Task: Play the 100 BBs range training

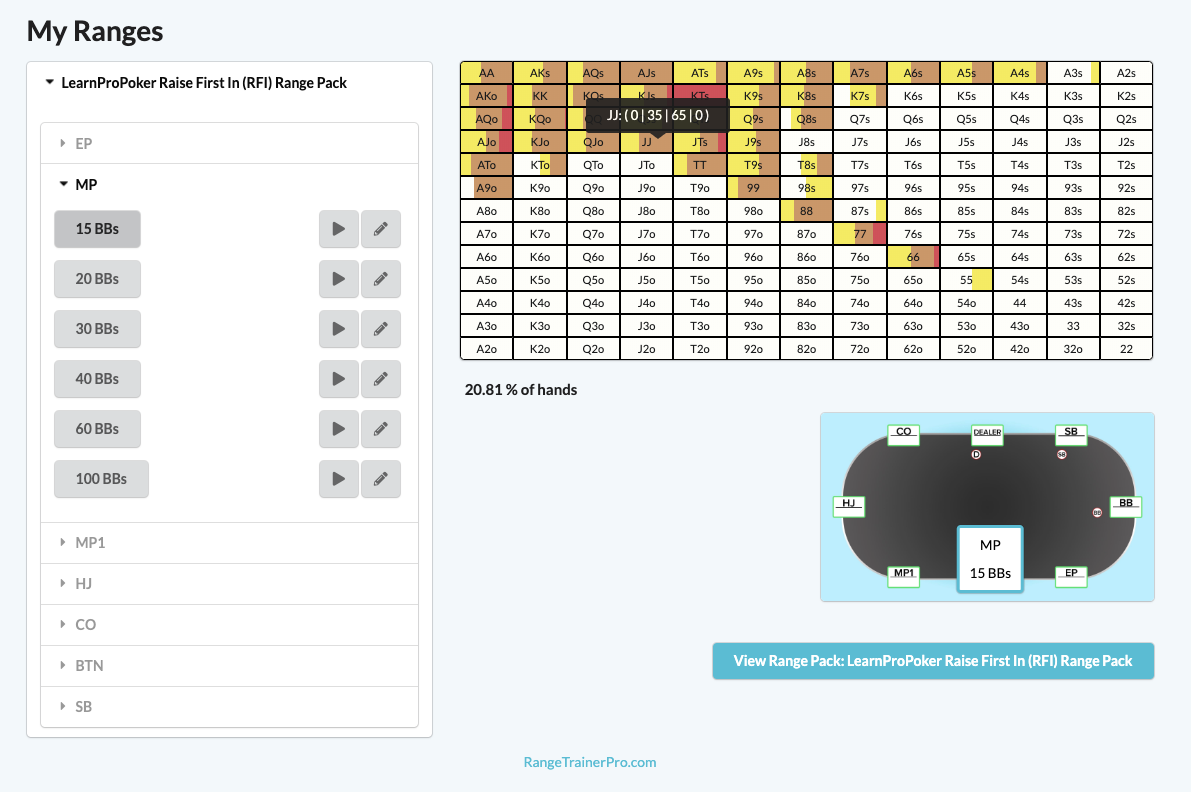Action: [x=339, y=479]
